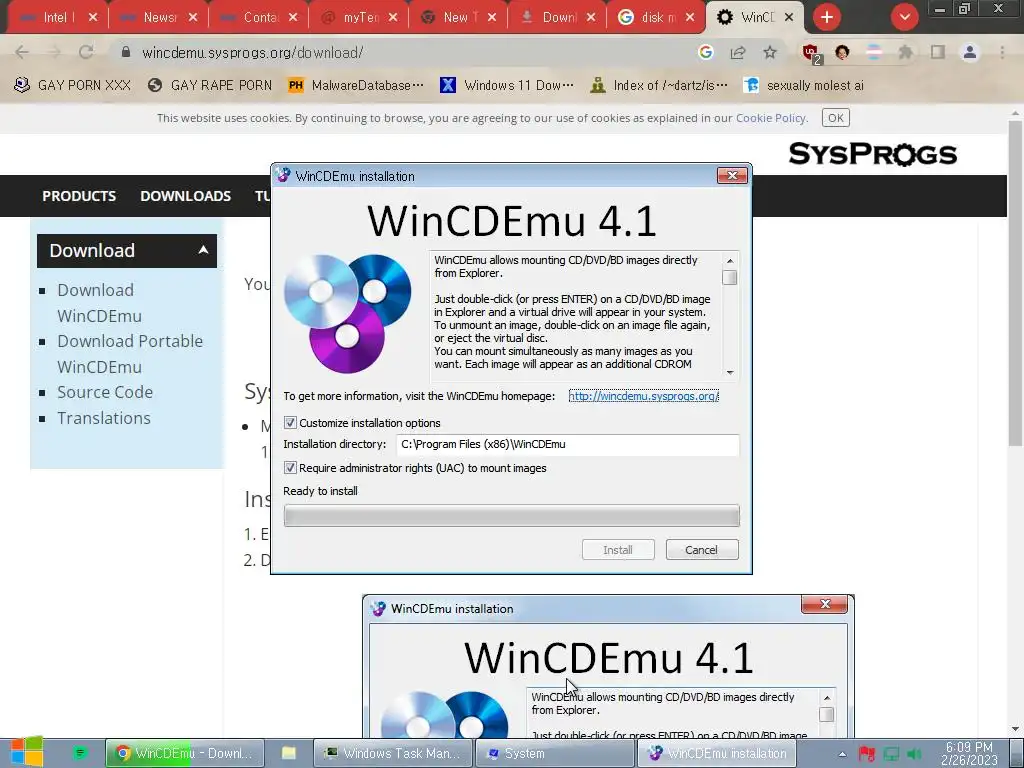Switch to WinCDEmu installation taskbar item

click(716, 753)
